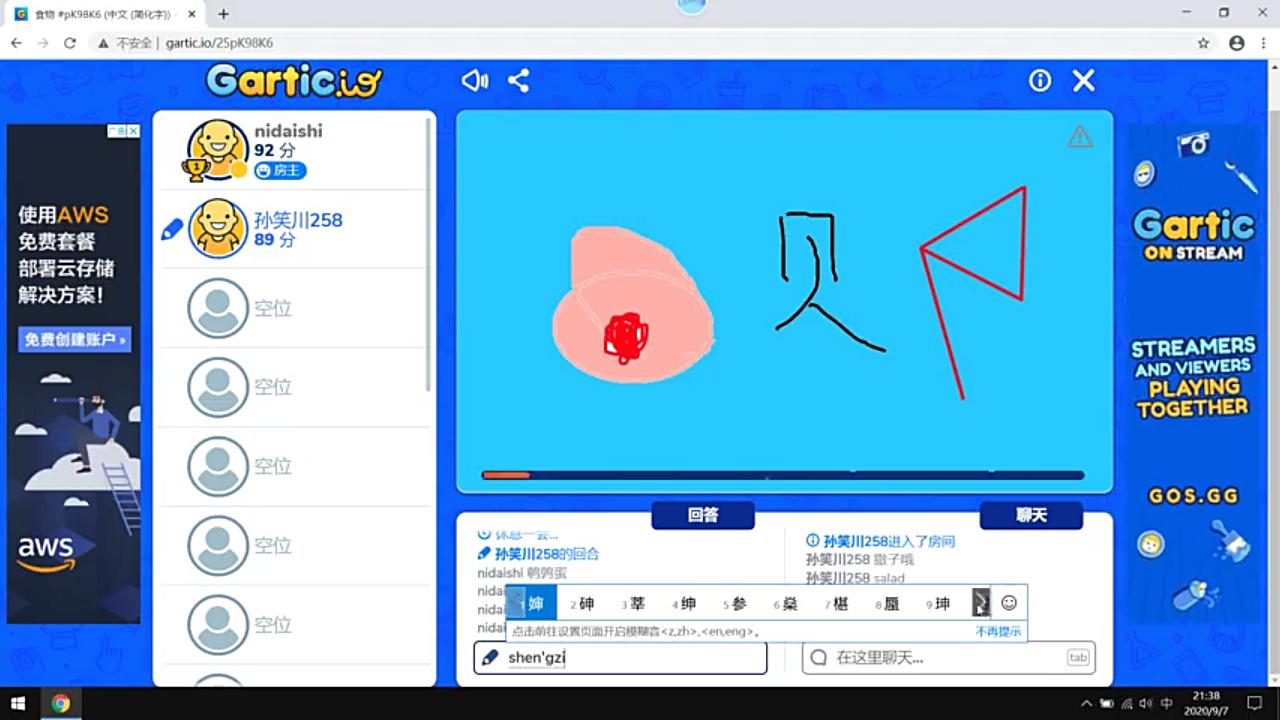Toggle 中 input method indicator in tray
Viewport: 1280px width, 720px height.
(x=1167, y=704)
